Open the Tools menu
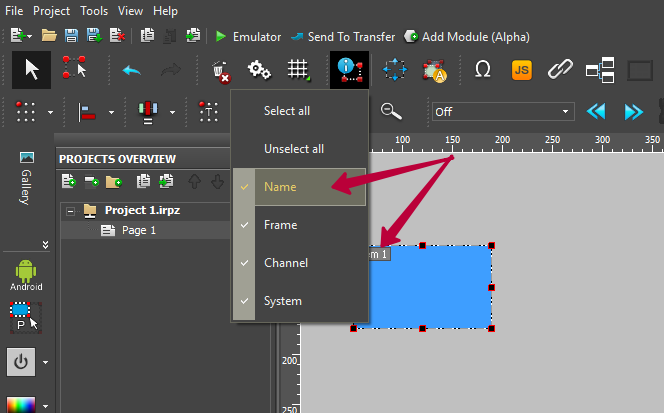The width and height of the screenshot is (664, 413). pos(94,11)
